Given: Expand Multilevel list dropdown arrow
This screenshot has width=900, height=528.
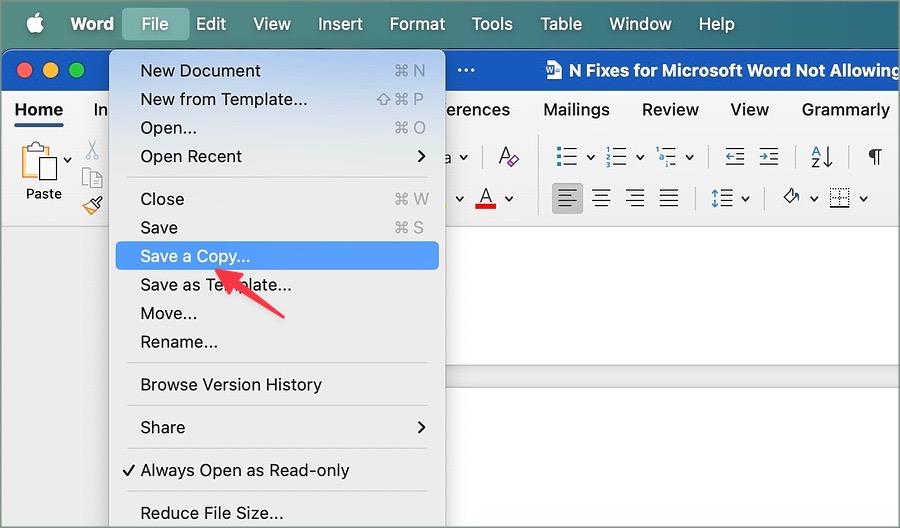Looking at the screenshot, I should (690, 157).
